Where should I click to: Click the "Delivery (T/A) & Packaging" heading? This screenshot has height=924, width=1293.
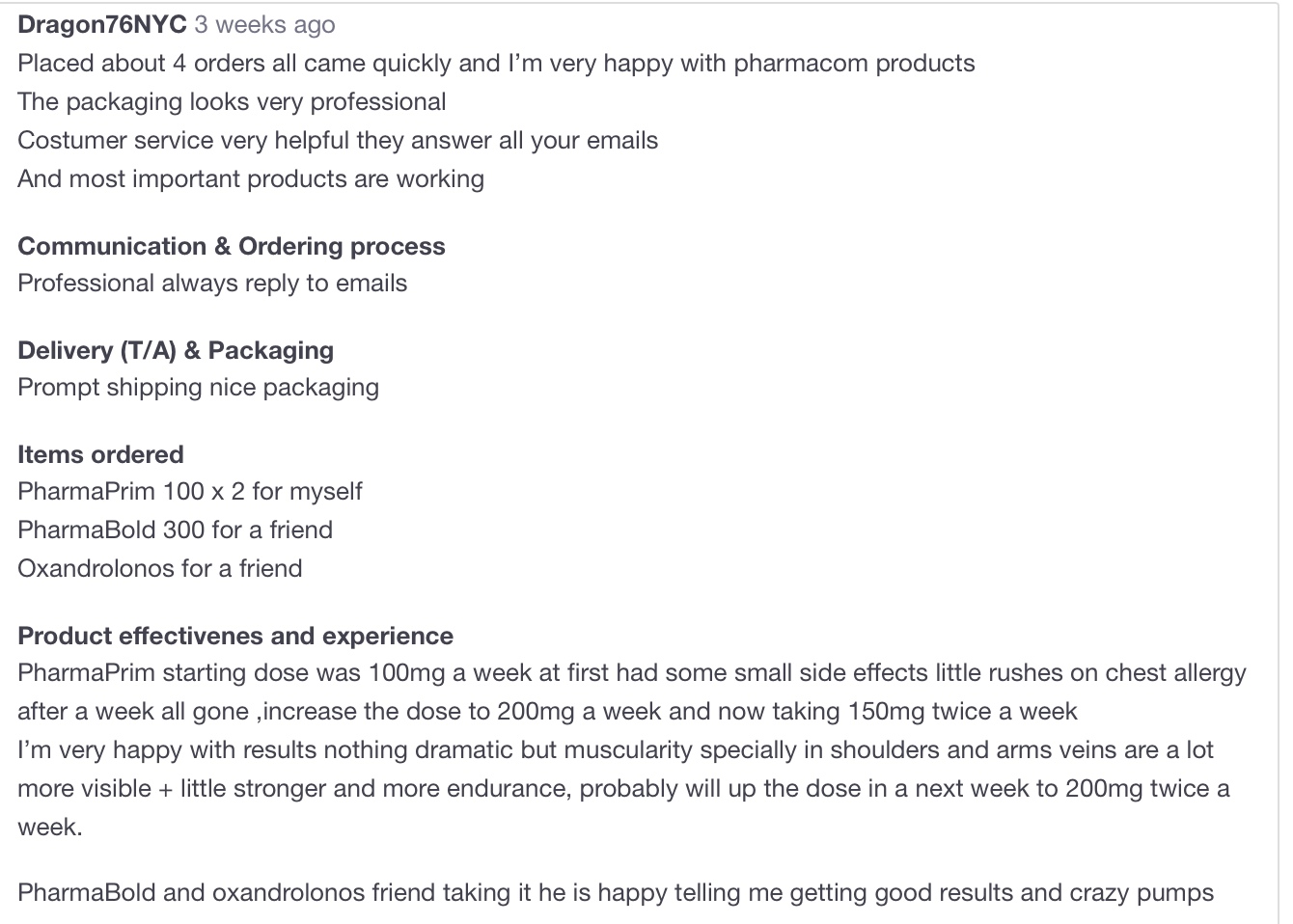(x=176, y=350)
